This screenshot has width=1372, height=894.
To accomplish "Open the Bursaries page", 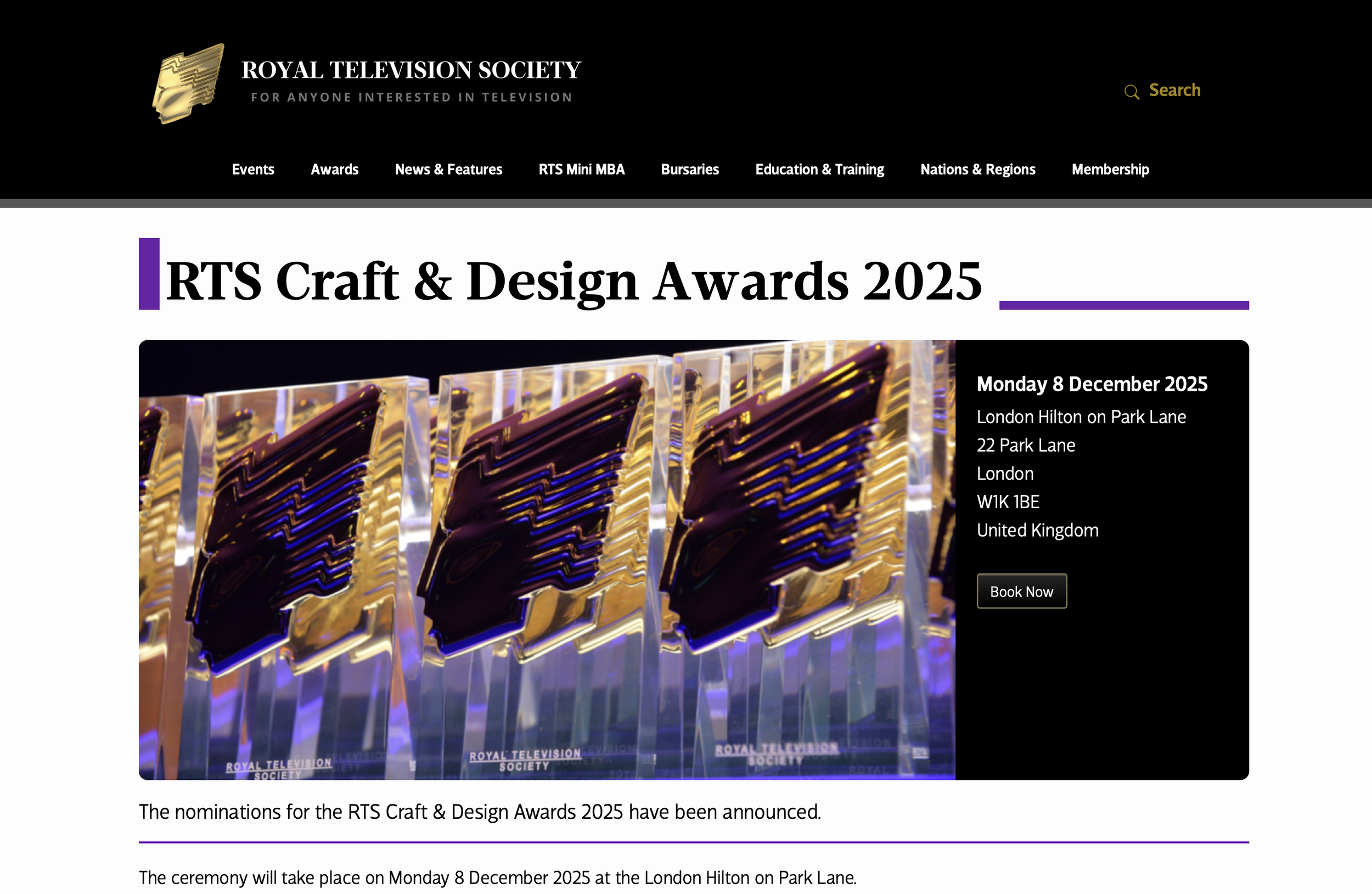I will pos(689,170).
